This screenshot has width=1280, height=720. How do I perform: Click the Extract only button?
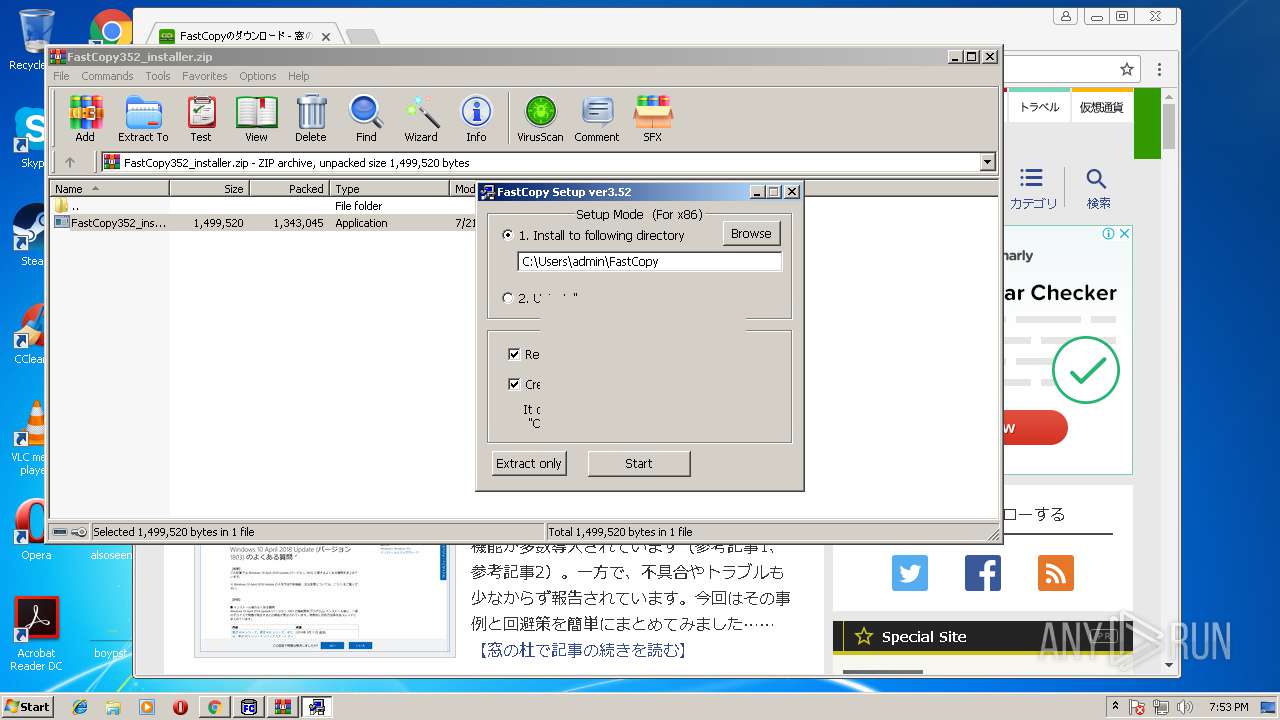(529, 463)
